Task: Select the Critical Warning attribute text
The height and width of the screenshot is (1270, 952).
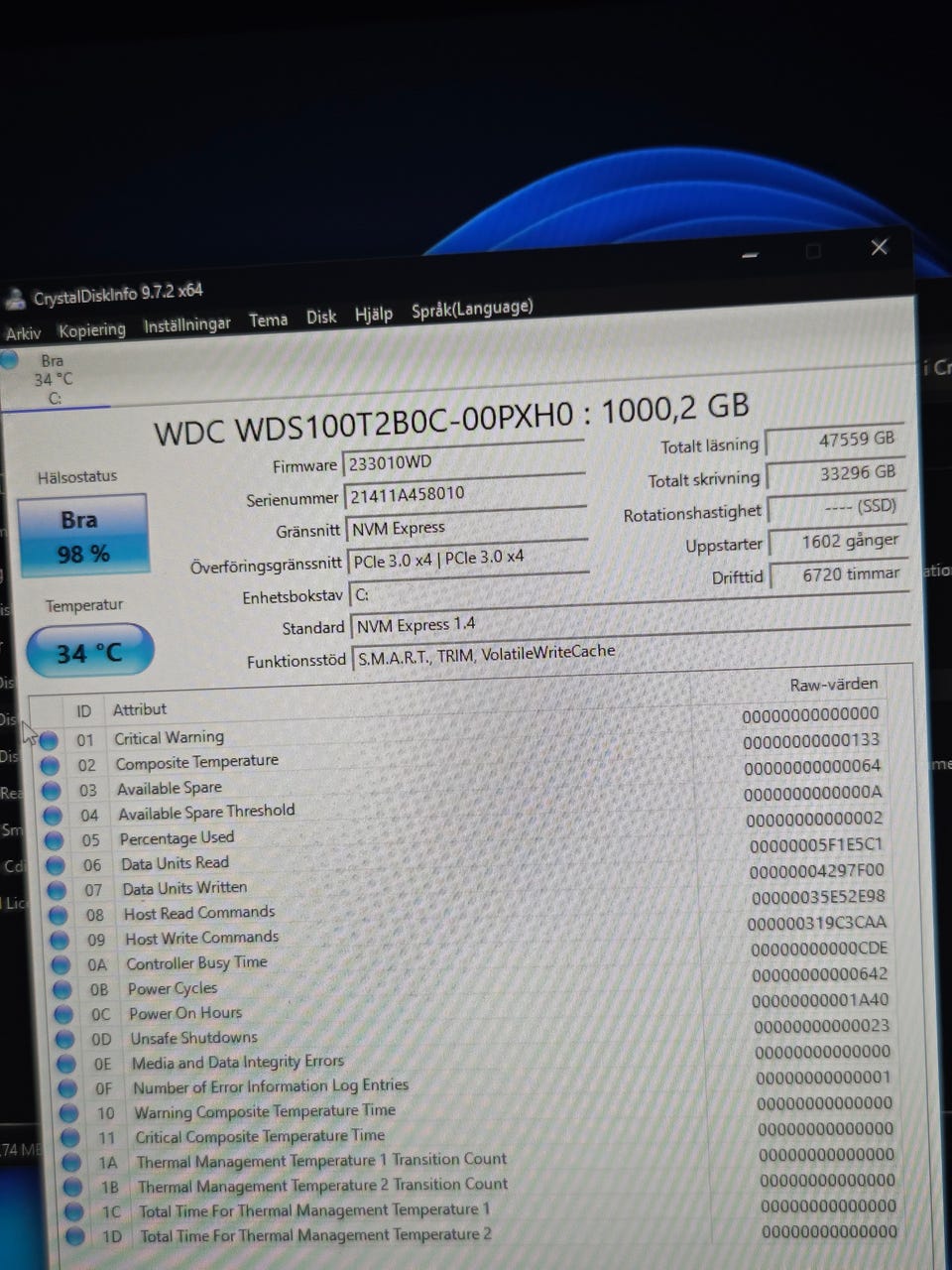Action: tap(169, 737)
